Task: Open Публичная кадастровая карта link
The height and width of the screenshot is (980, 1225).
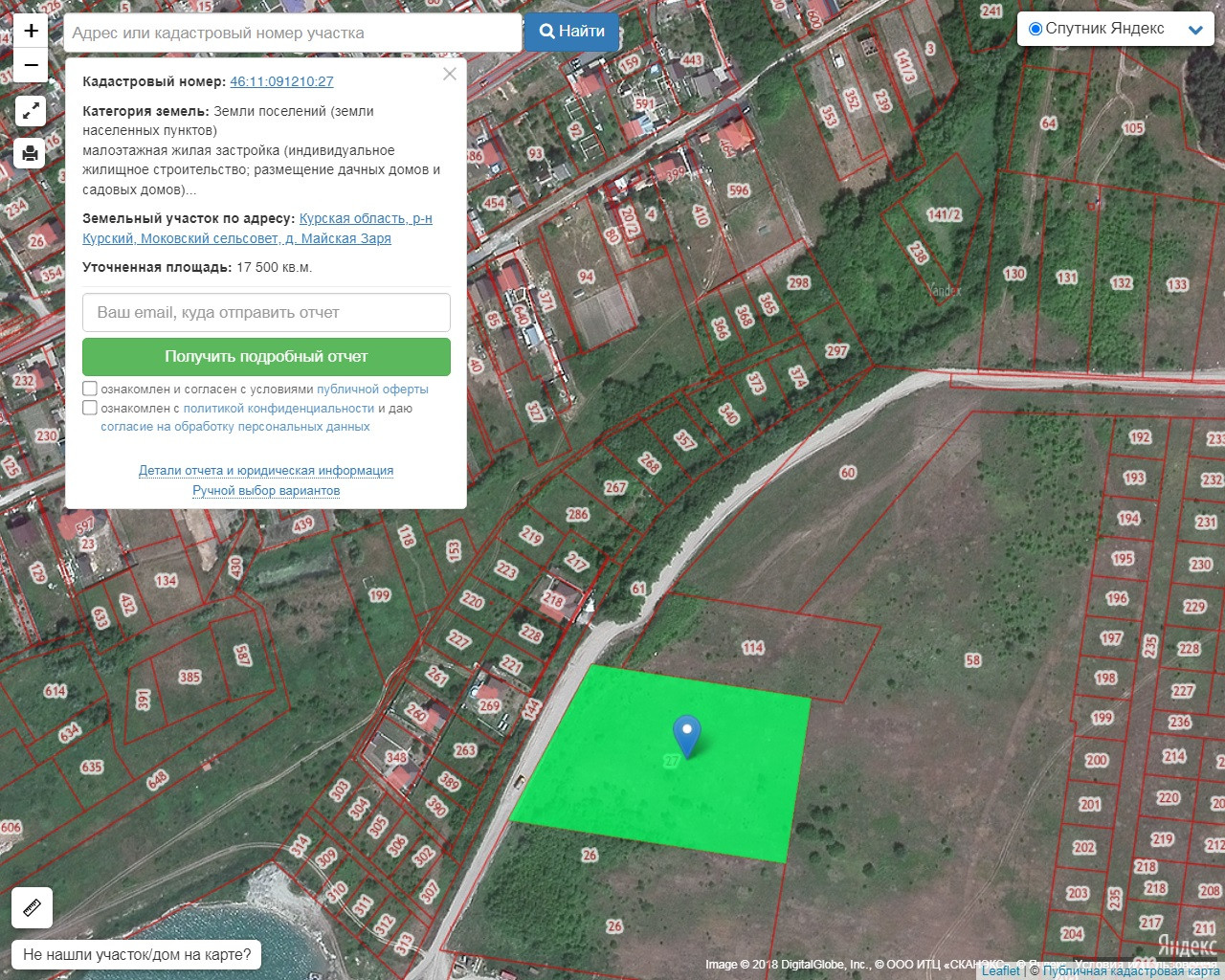Action: pos(1131,970)
